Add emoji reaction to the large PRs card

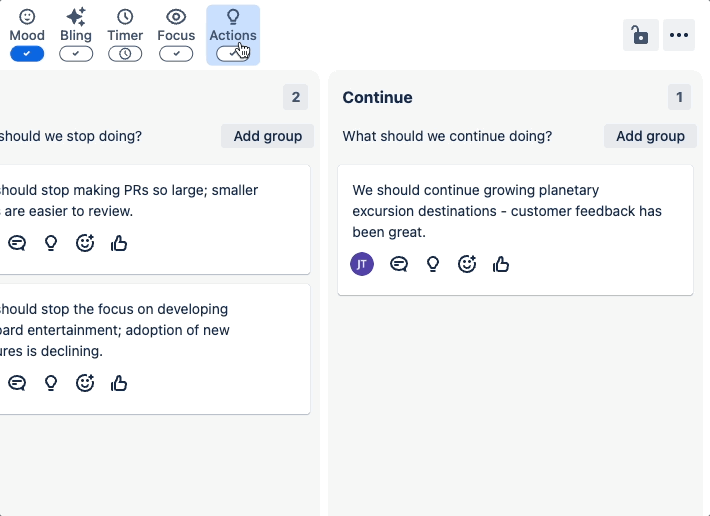(85, 242)
